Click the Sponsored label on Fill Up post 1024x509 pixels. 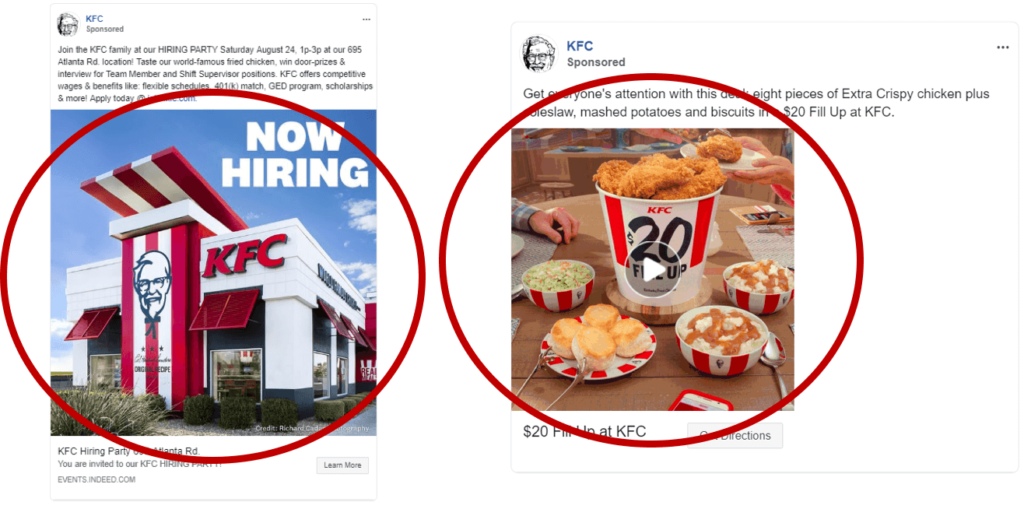point(596,62)
